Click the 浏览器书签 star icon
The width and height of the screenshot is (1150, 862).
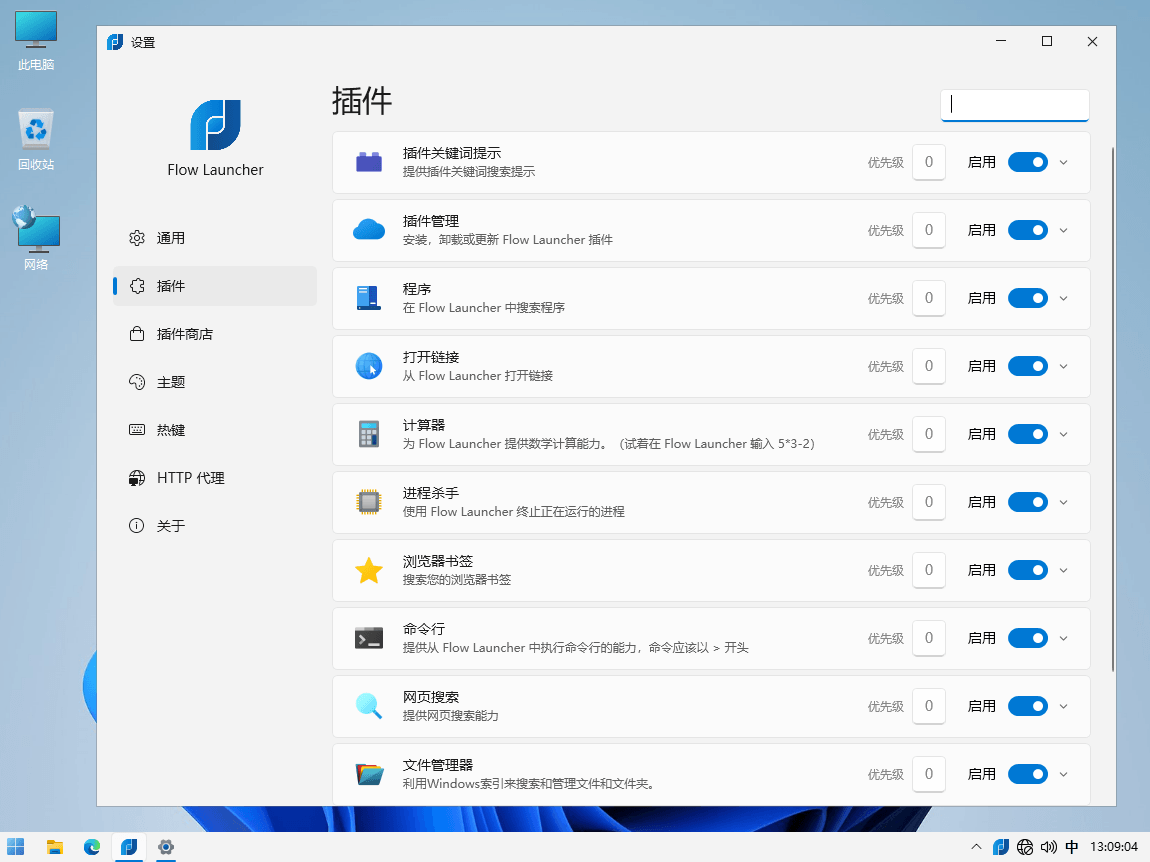[x=369, y=570]
